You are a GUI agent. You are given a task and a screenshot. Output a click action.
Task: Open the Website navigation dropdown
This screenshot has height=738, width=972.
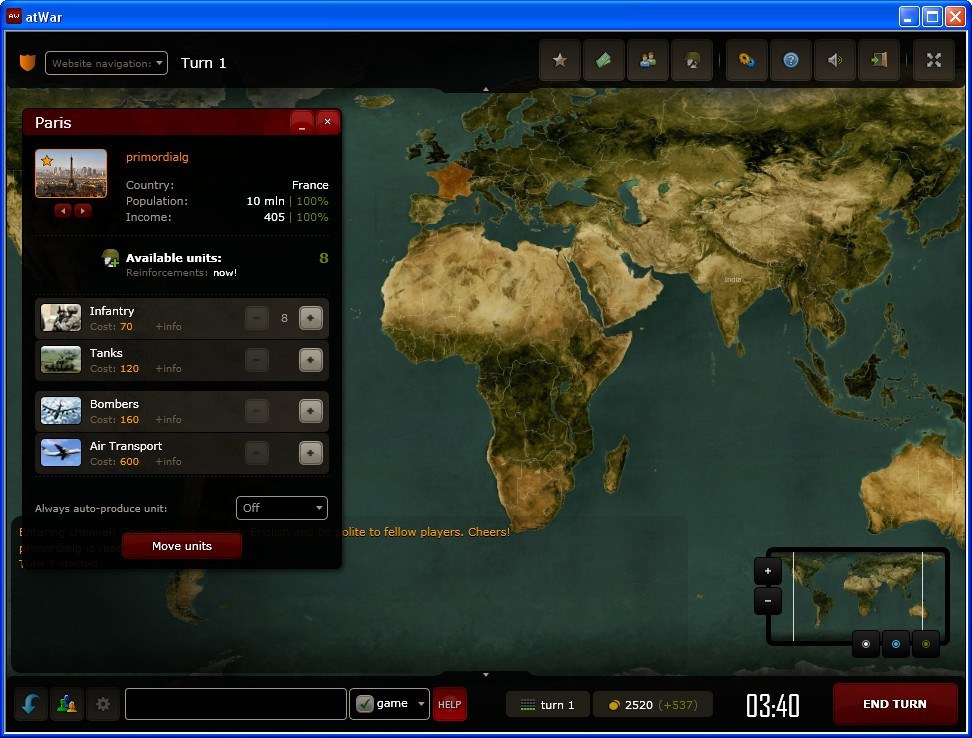tap(106, 63)
